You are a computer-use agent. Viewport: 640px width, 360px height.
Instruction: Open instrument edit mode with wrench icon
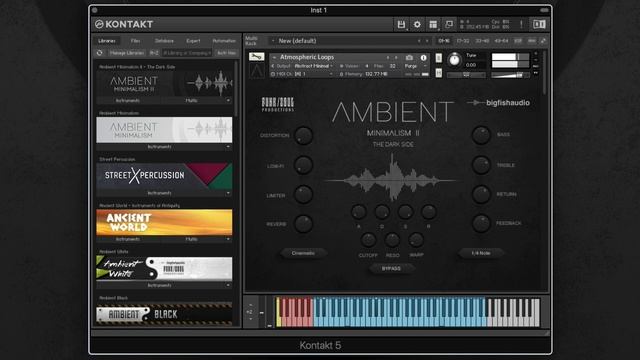pos(256,57)
